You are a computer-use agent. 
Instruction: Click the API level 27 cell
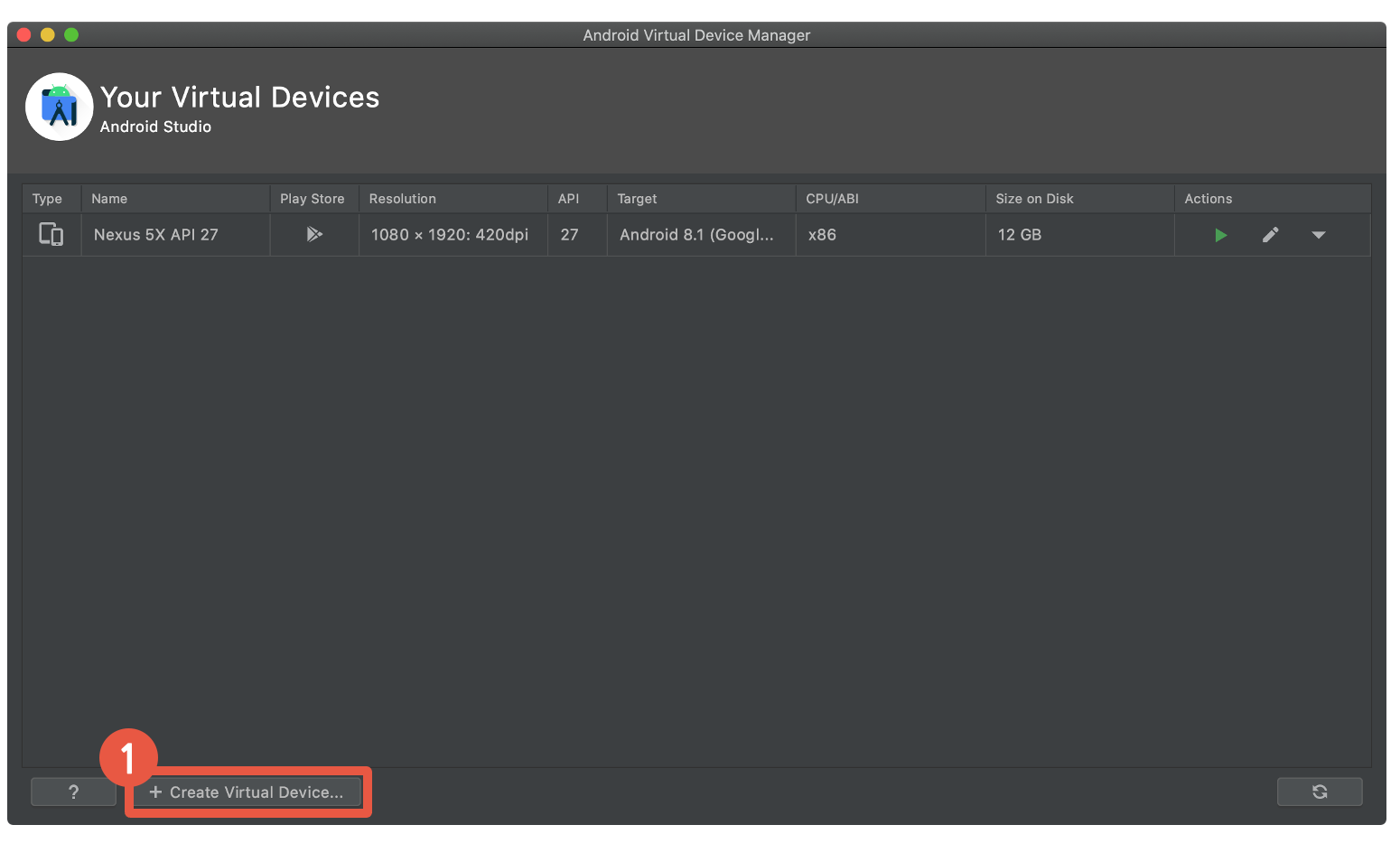[577, 235]
